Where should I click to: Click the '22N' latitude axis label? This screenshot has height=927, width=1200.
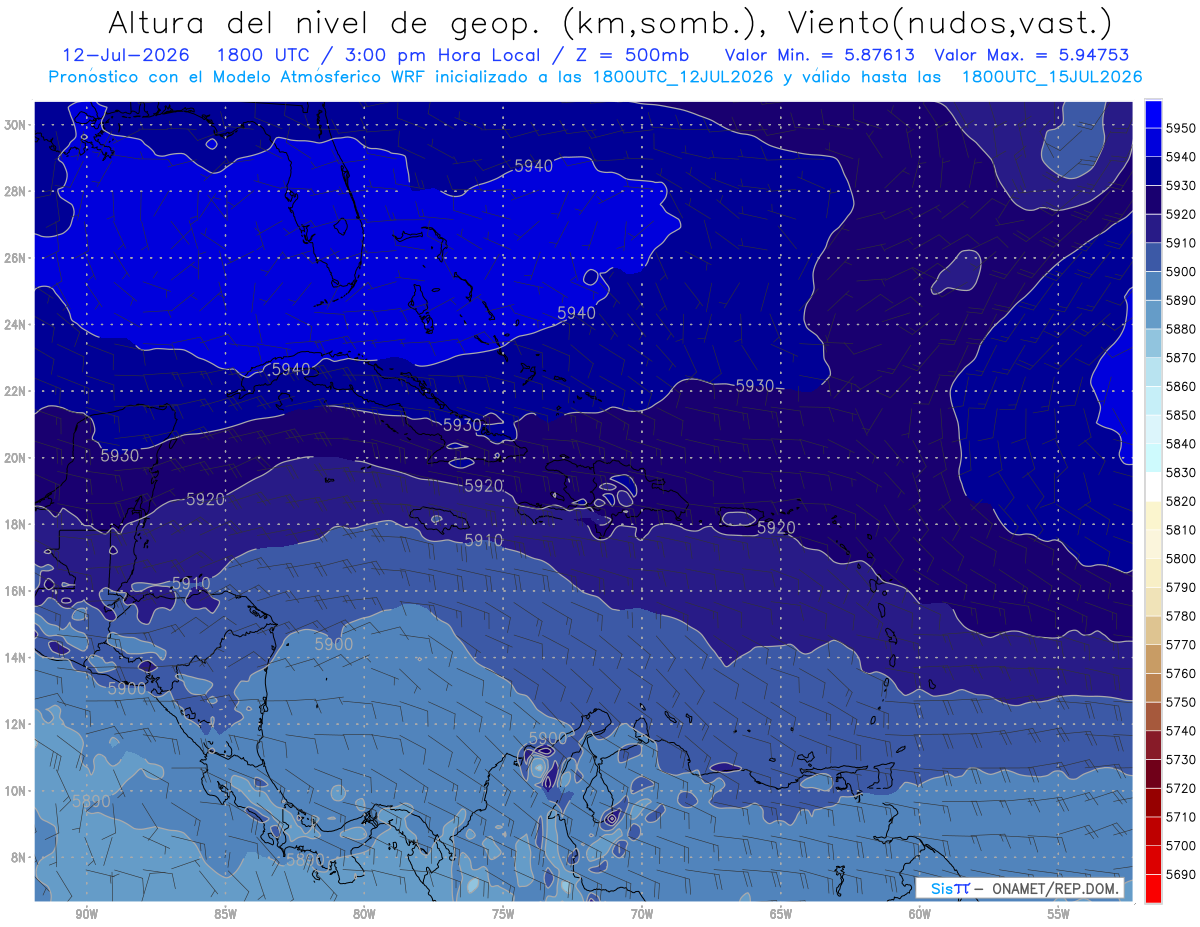coord(14,391)
